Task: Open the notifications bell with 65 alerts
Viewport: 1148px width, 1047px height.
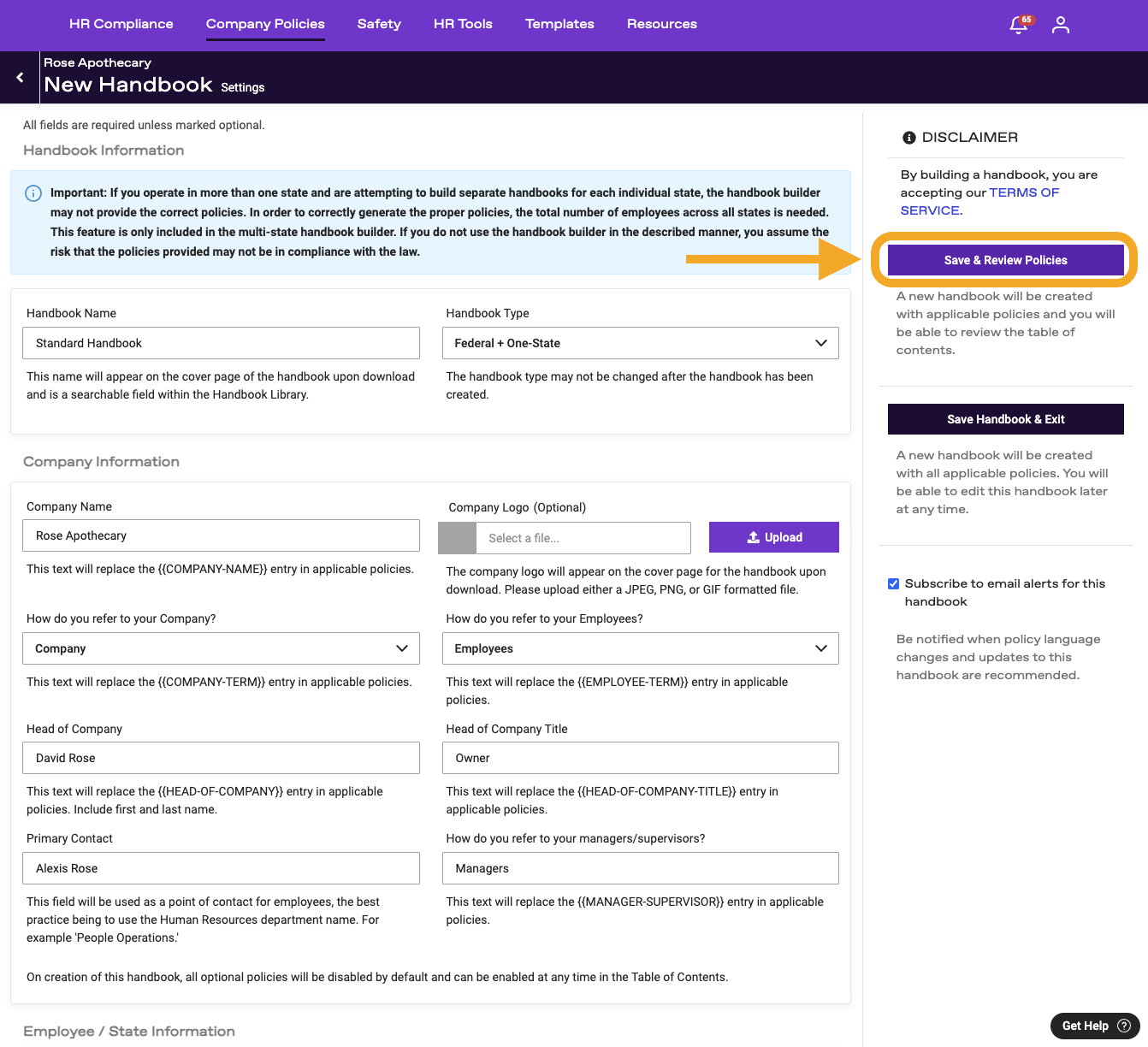Action: 1017,26
